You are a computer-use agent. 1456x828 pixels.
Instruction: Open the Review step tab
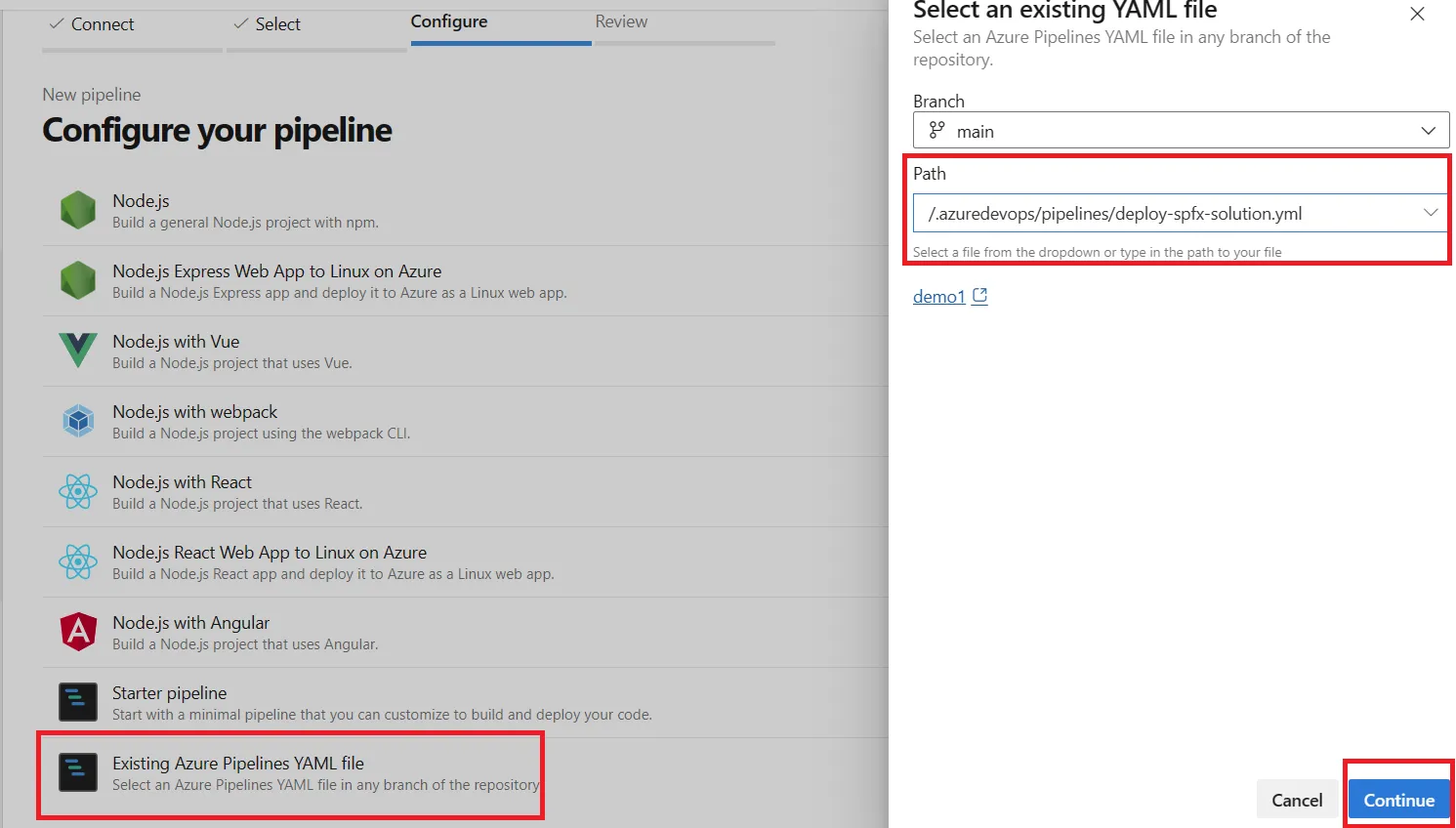621,21
